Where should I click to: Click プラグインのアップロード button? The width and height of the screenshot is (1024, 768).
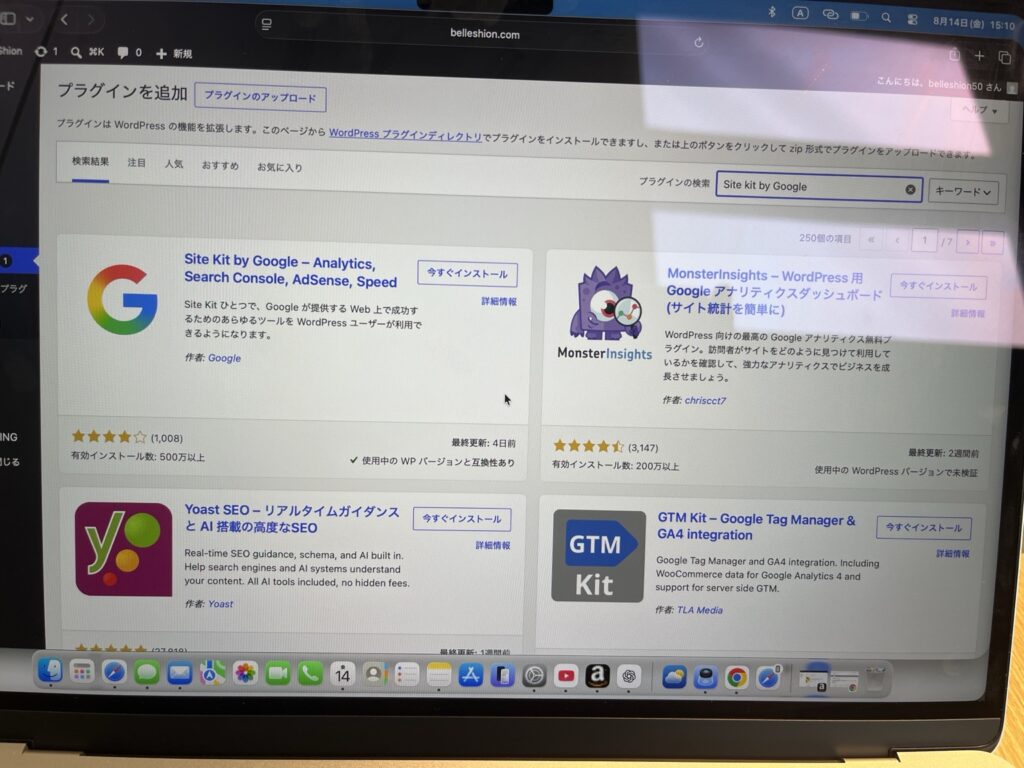click(x=260, y=97)
